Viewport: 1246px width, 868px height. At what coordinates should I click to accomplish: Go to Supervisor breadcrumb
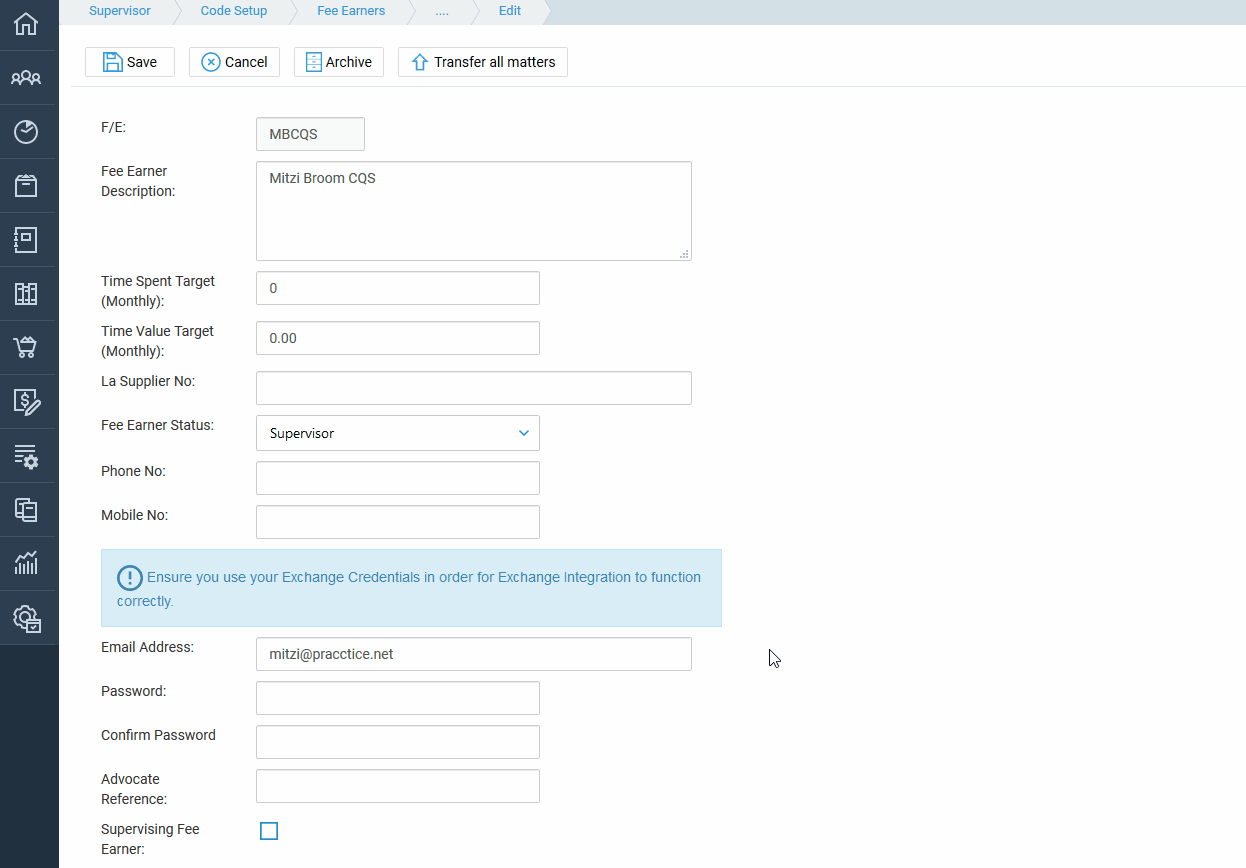(120, 11)
